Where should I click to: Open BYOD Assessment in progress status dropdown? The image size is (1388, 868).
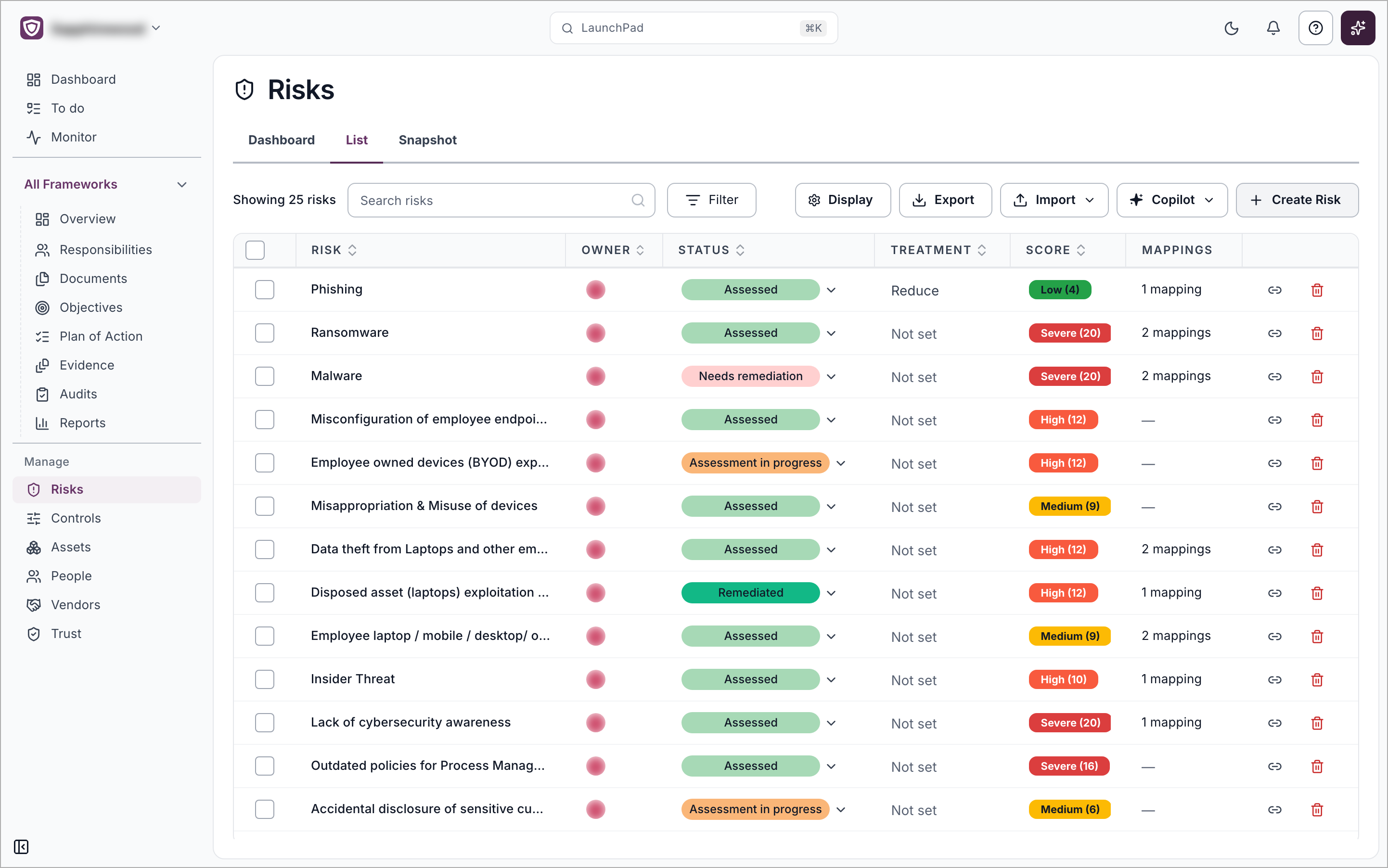[x=841, y=463]
